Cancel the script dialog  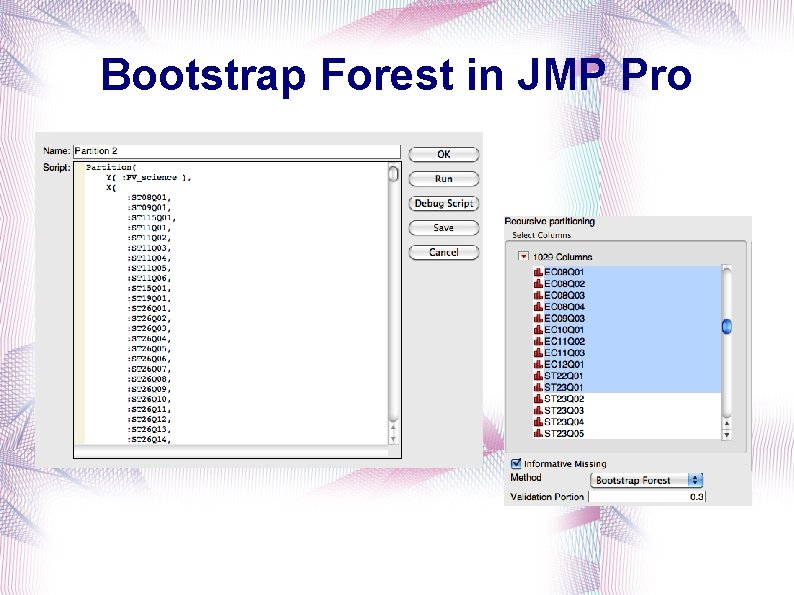[444, 252]
